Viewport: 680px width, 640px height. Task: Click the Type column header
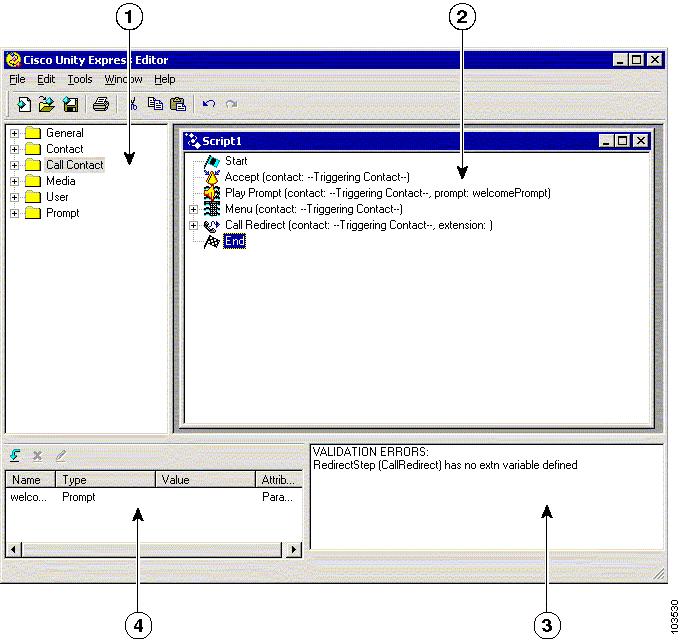[x=105, y=480]
